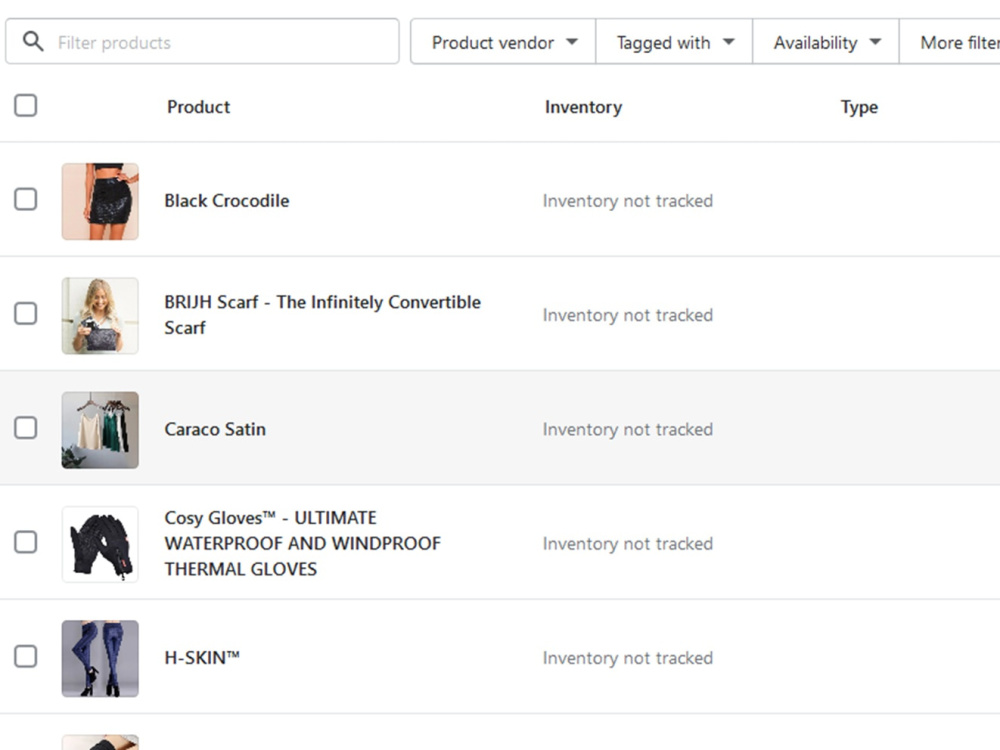Open the More filters button

950,42
